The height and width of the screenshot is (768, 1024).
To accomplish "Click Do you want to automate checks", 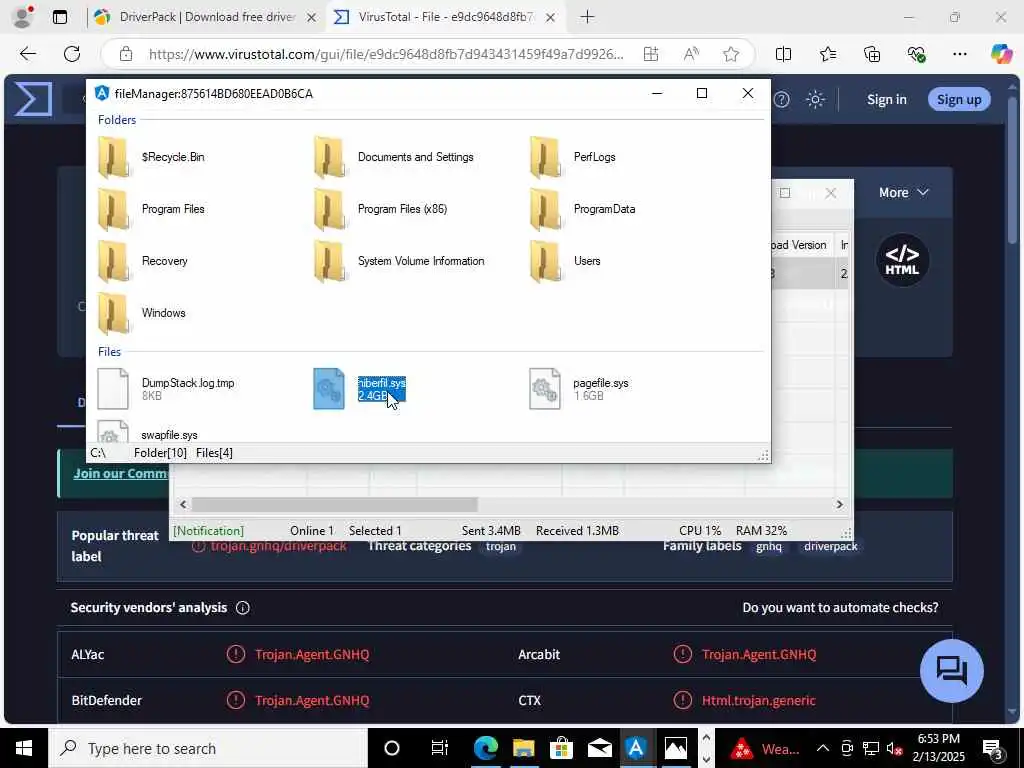I will pyautogui.click(x=840, y=607).
